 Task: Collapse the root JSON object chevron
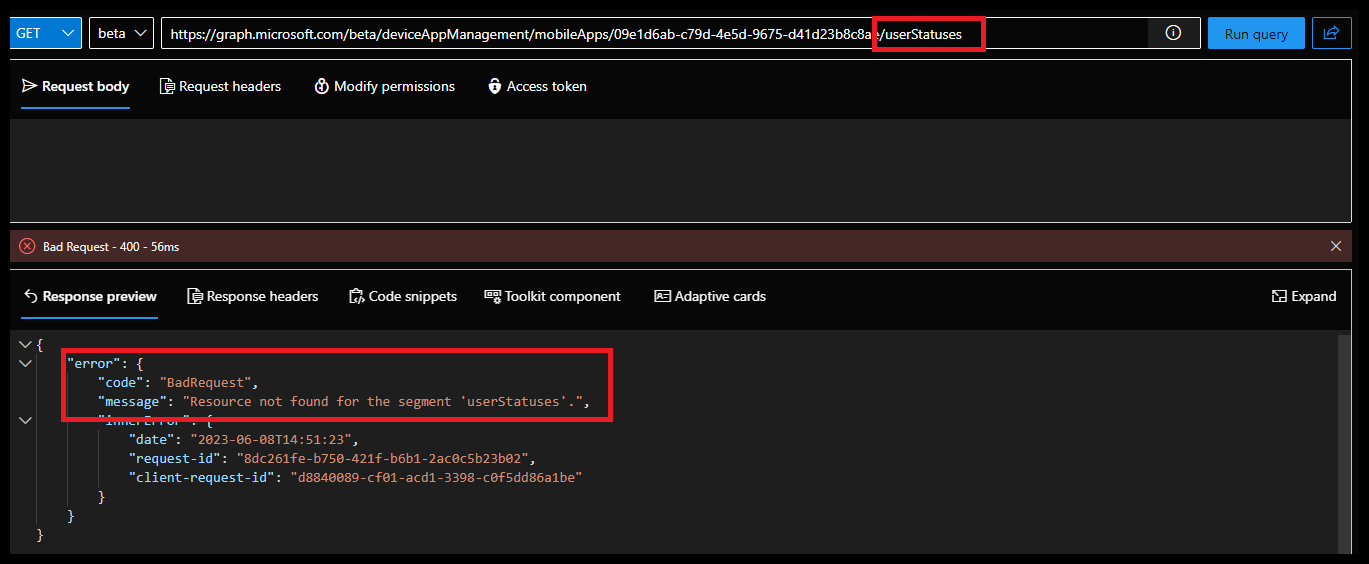25,344
